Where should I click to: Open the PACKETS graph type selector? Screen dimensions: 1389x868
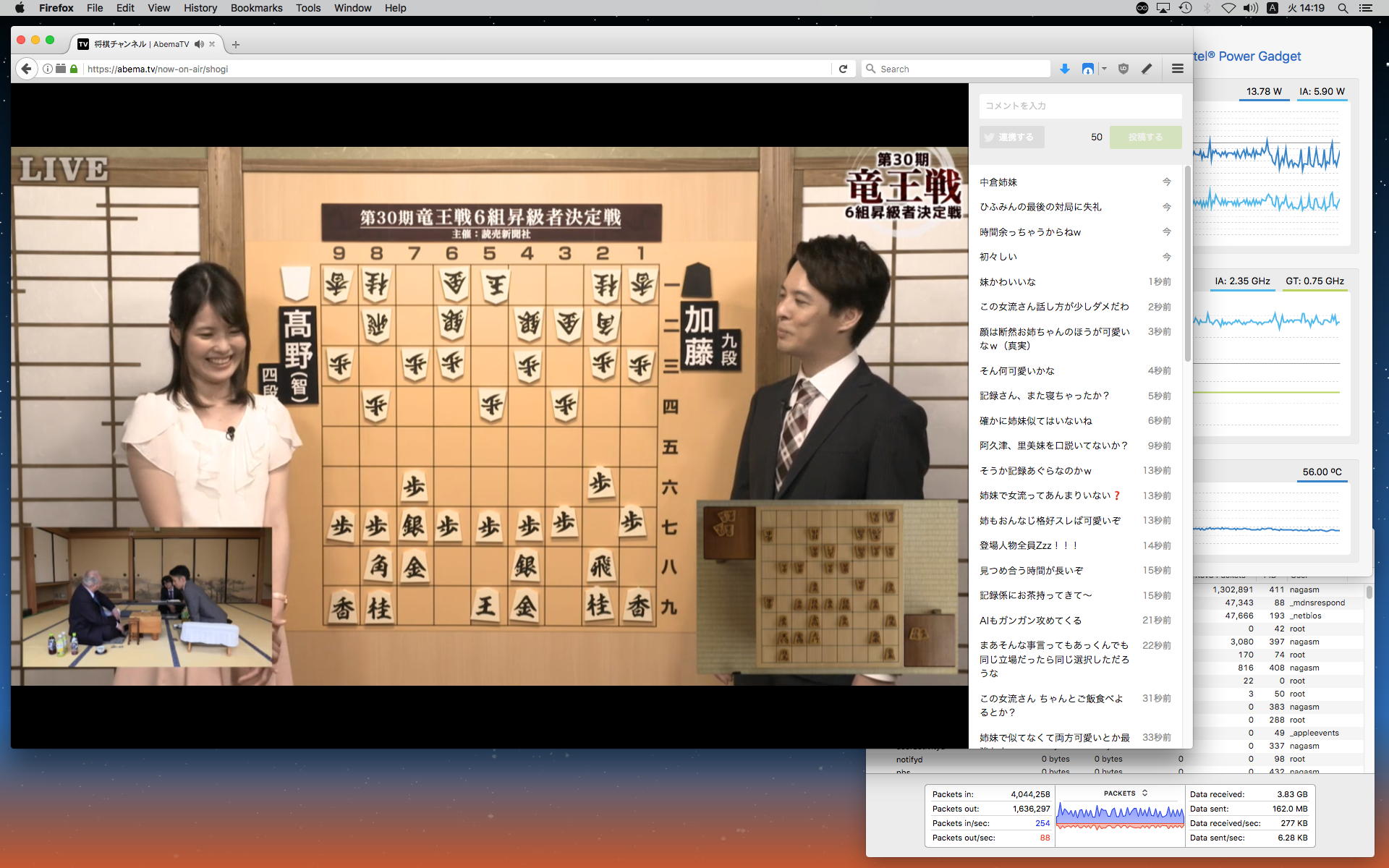tap(1125, 793)
